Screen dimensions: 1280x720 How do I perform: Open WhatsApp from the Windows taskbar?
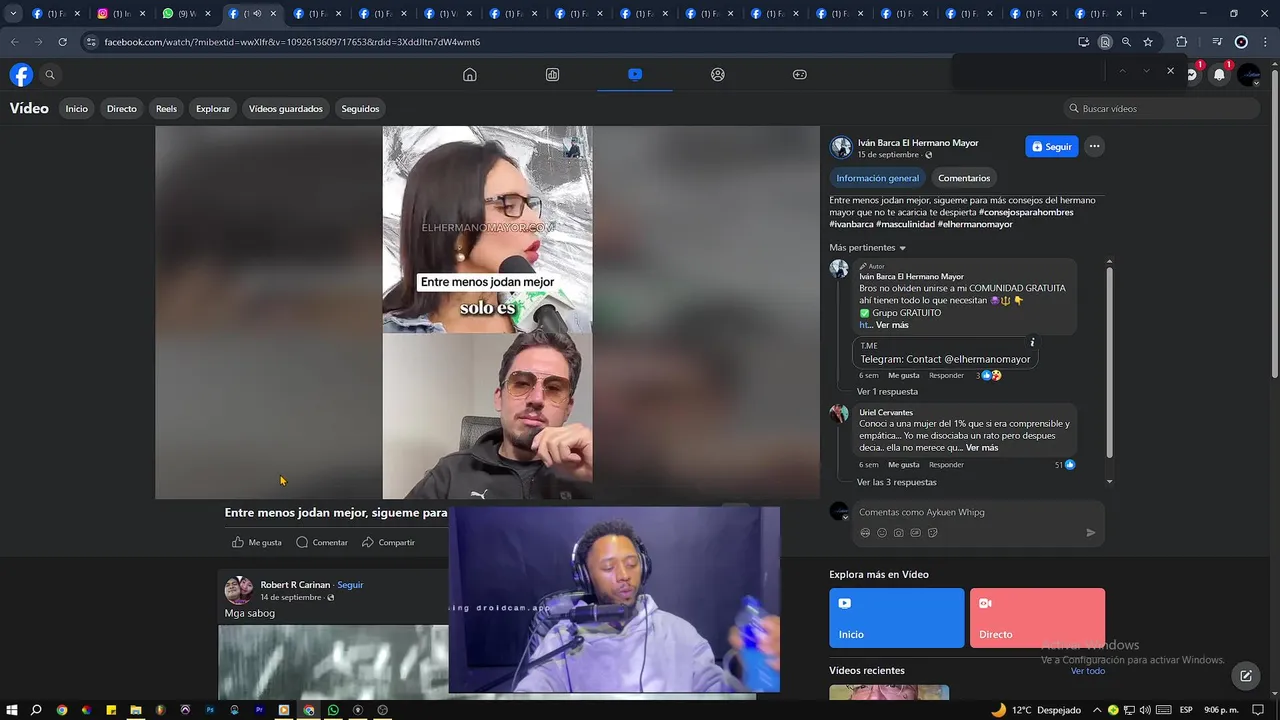click(x=333, y=710)
